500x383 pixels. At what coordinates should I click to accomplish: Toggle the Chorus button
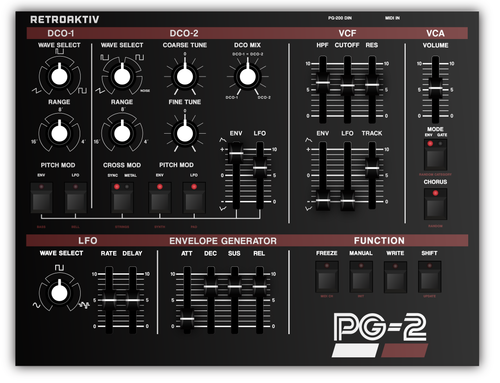(435, 204)
